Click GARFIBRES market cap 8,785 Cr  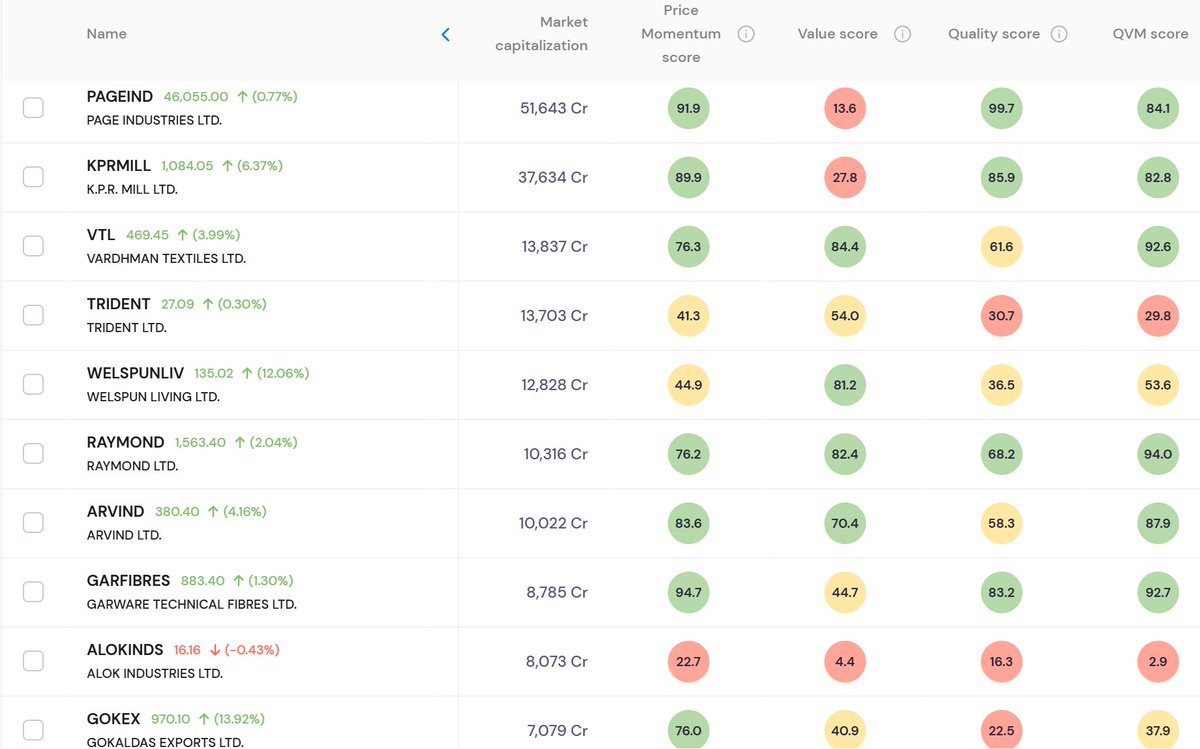pyautogui.click(x=558, y=591)
